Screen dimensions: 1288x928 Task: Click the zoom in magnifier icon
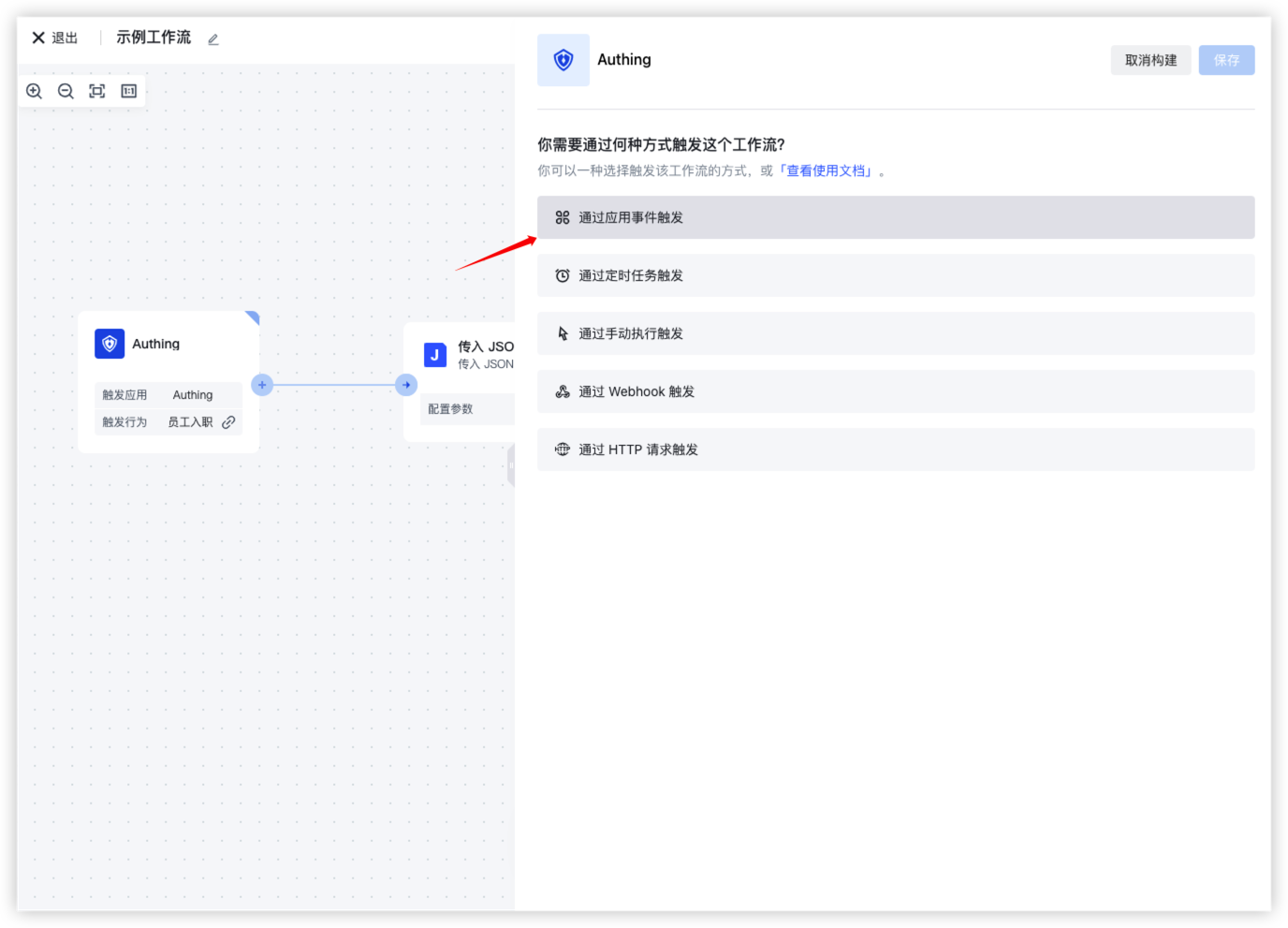pyautogui.click(x=35, y=91)
